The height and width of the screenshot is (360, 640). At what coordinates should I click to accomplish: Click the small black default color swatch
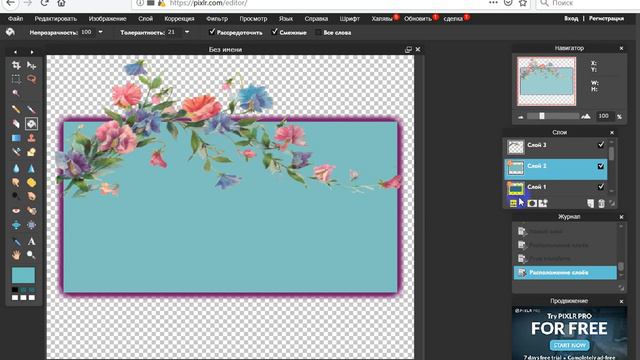15,290
